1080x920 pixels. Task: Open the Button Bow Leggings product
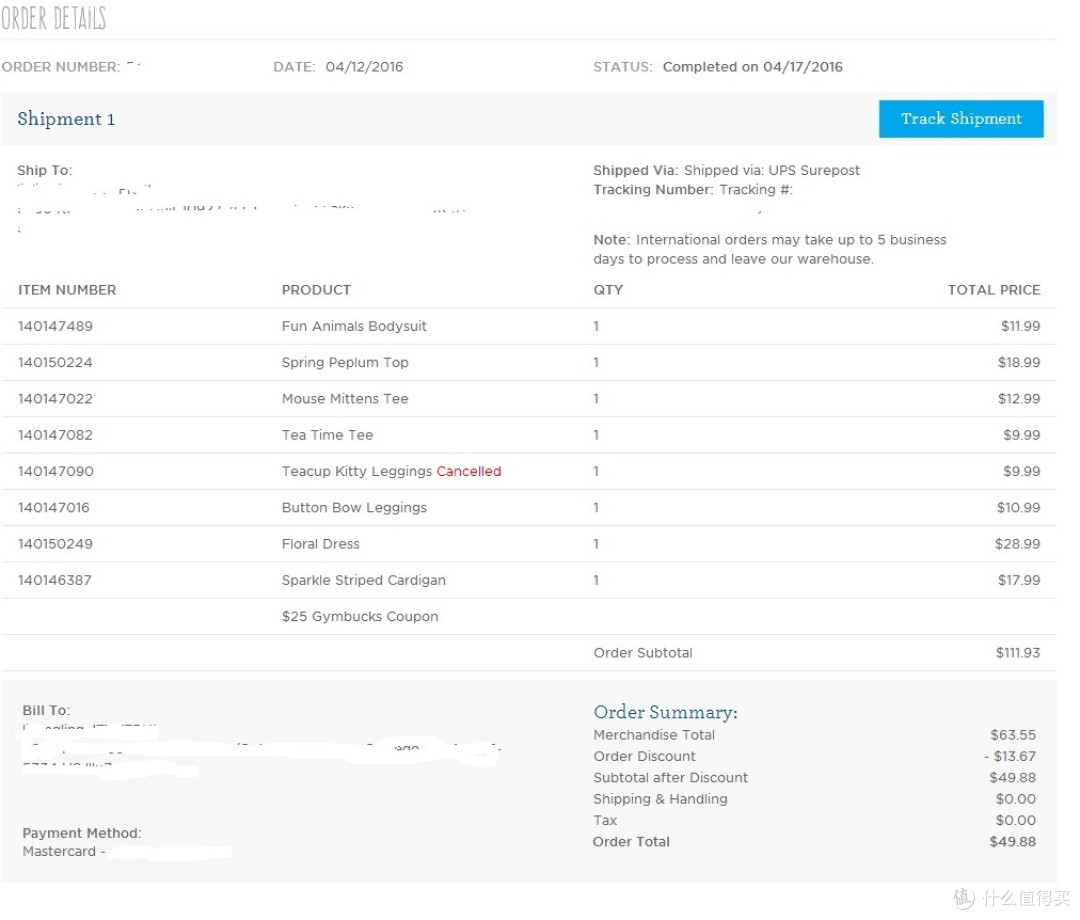[x=354, y=508]
